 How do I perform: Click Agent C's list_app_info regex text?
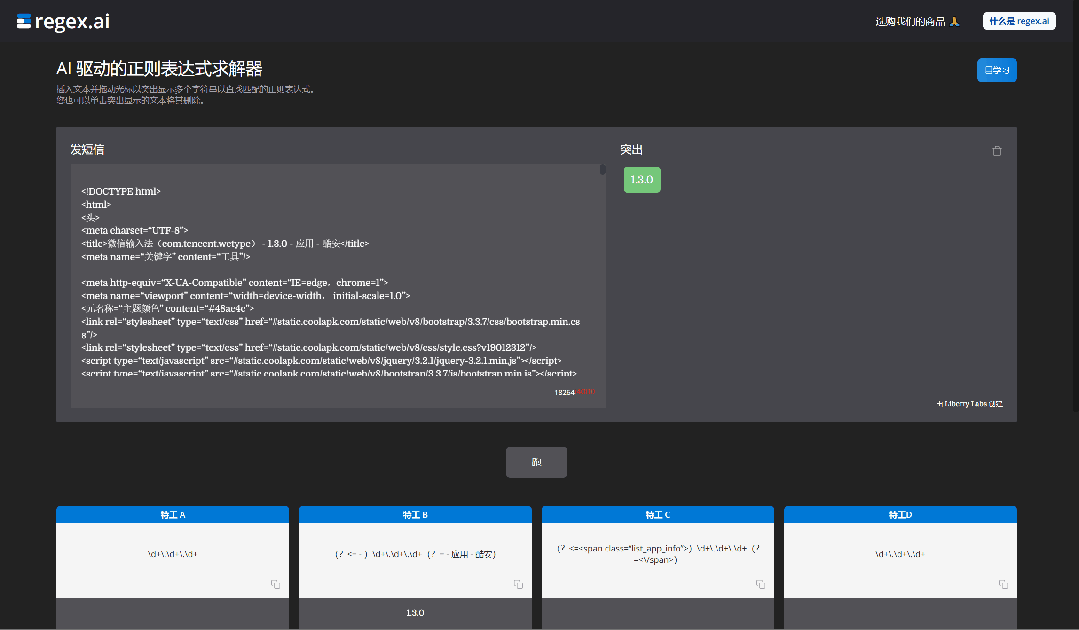[658, 554]
